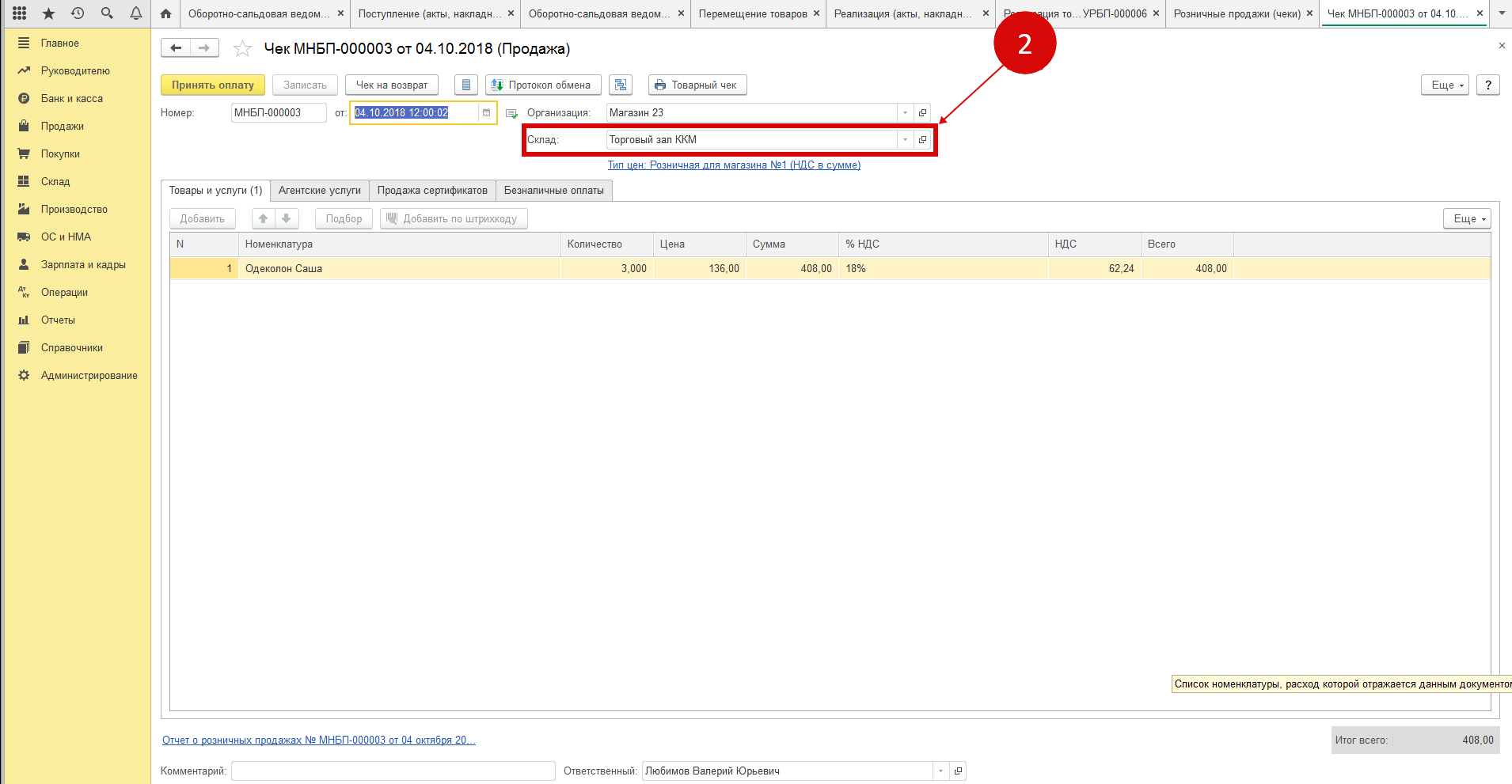This screenshot has height=784, width=1512.
Task: Open top Еще menu
Action: 1445,85
